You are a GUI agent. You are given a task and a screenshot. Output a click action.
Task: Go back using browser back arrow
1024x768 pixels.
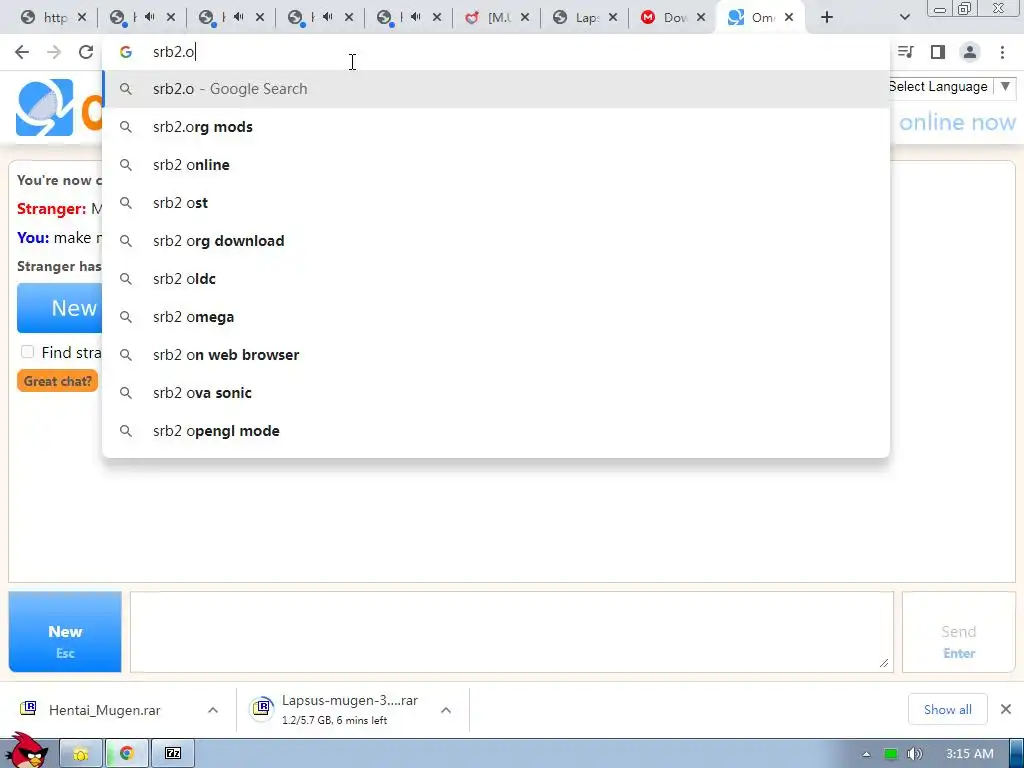[22, 52]
